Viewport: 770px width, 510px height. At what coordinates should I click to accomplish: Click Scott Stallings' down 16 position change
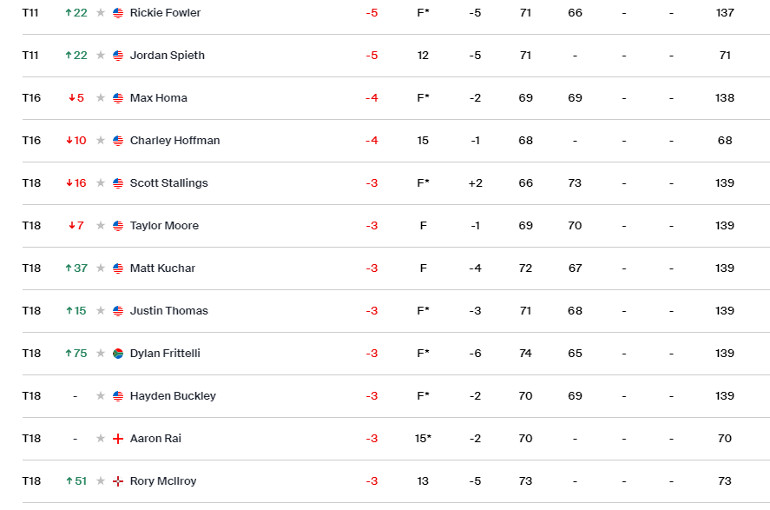[x=76, y=183]
